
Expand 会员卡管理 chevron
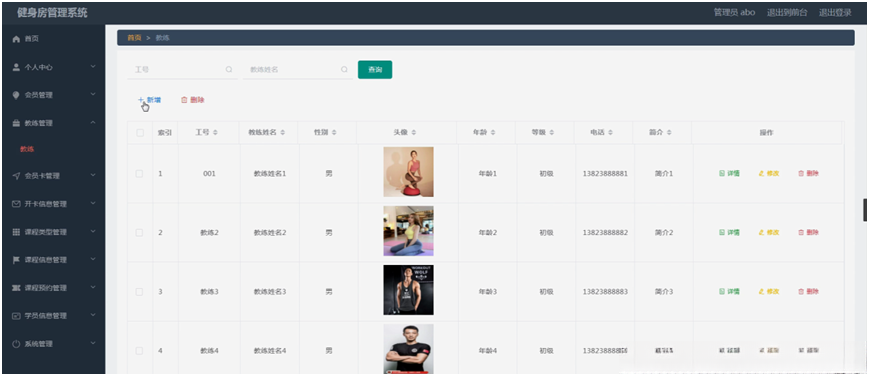coord(93,175)
